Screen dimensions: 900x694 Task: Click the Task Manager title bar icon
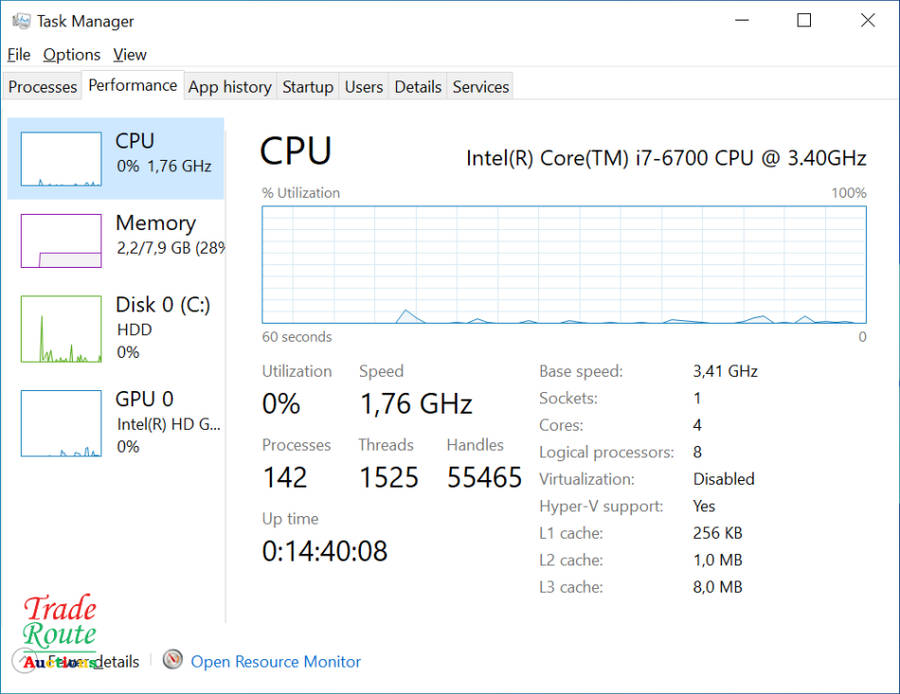[20, 21]
